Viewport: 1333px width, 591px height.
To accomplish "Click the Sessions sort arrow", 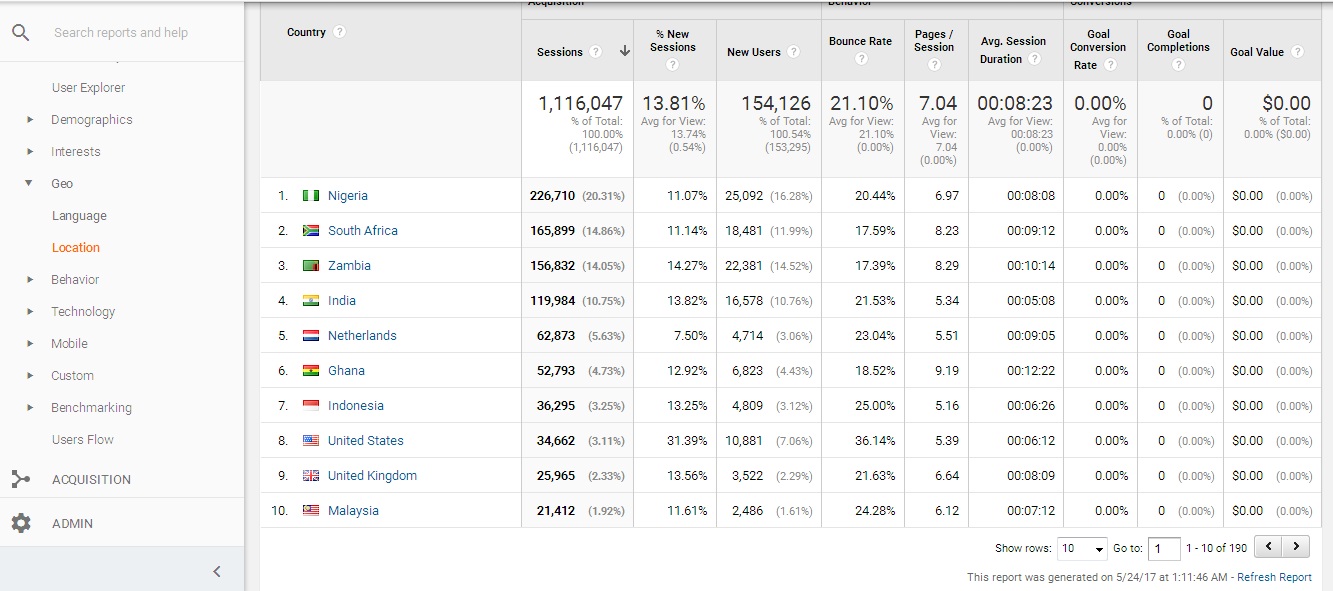I will (625, 52).
